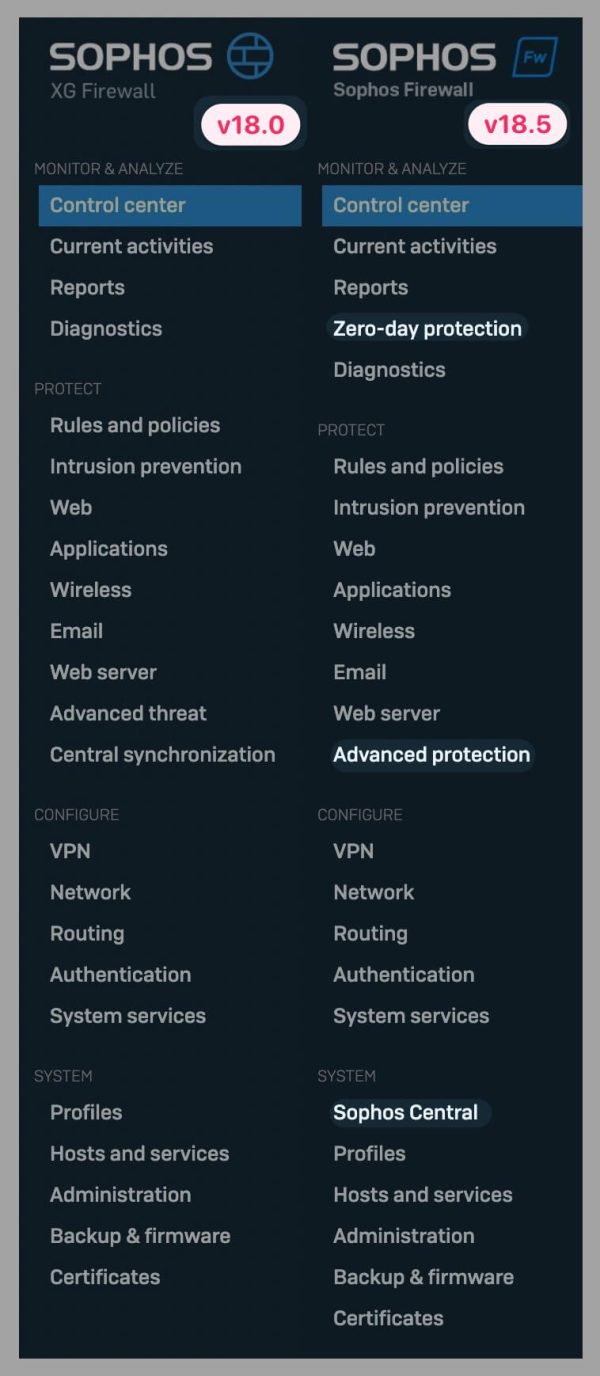Open Current activities in the v18.5 menu
This screenshot has height=1376, width=600.
(x=415, y=246)
